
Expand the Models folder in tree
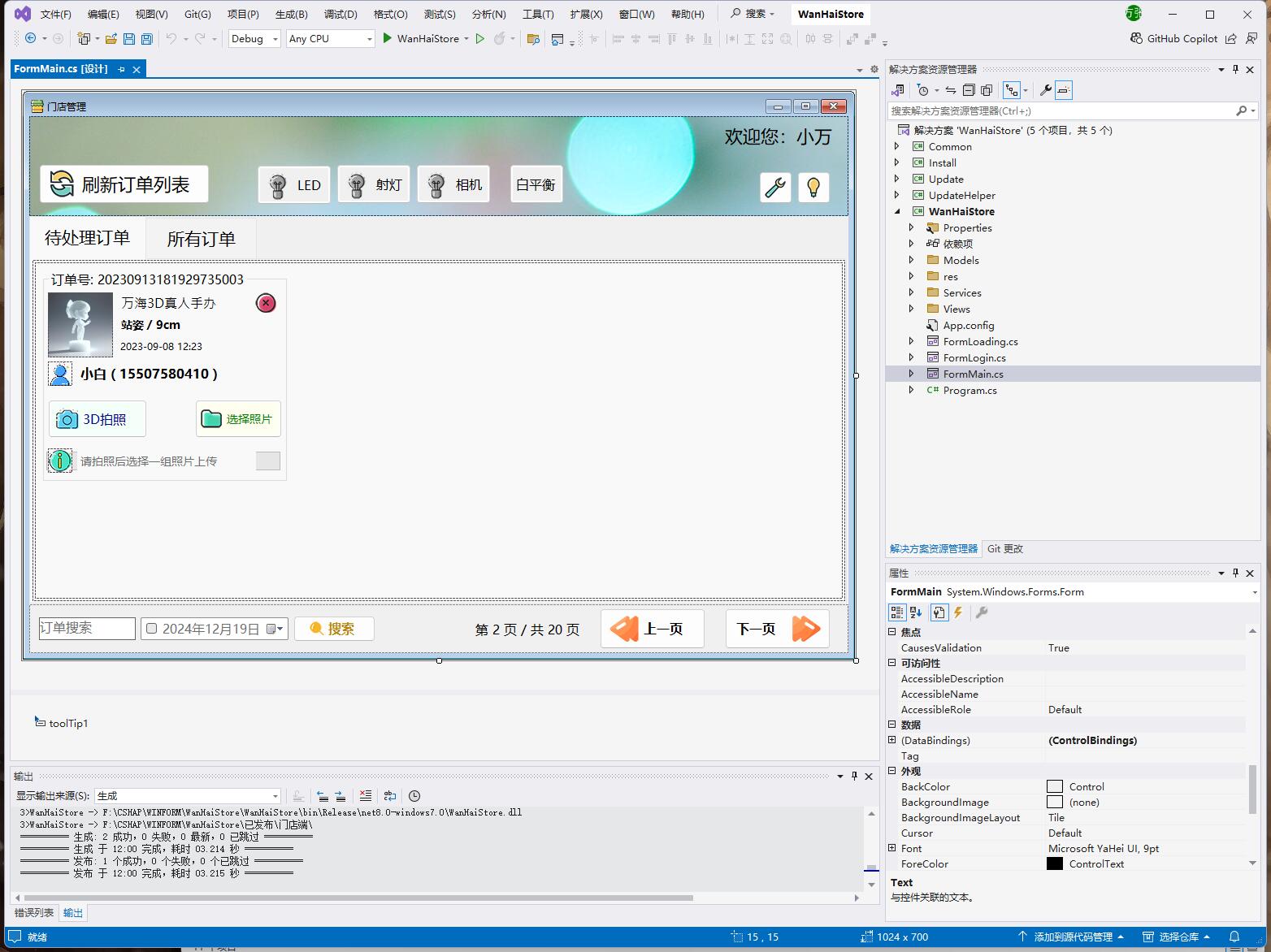click(x=911, y=260)
